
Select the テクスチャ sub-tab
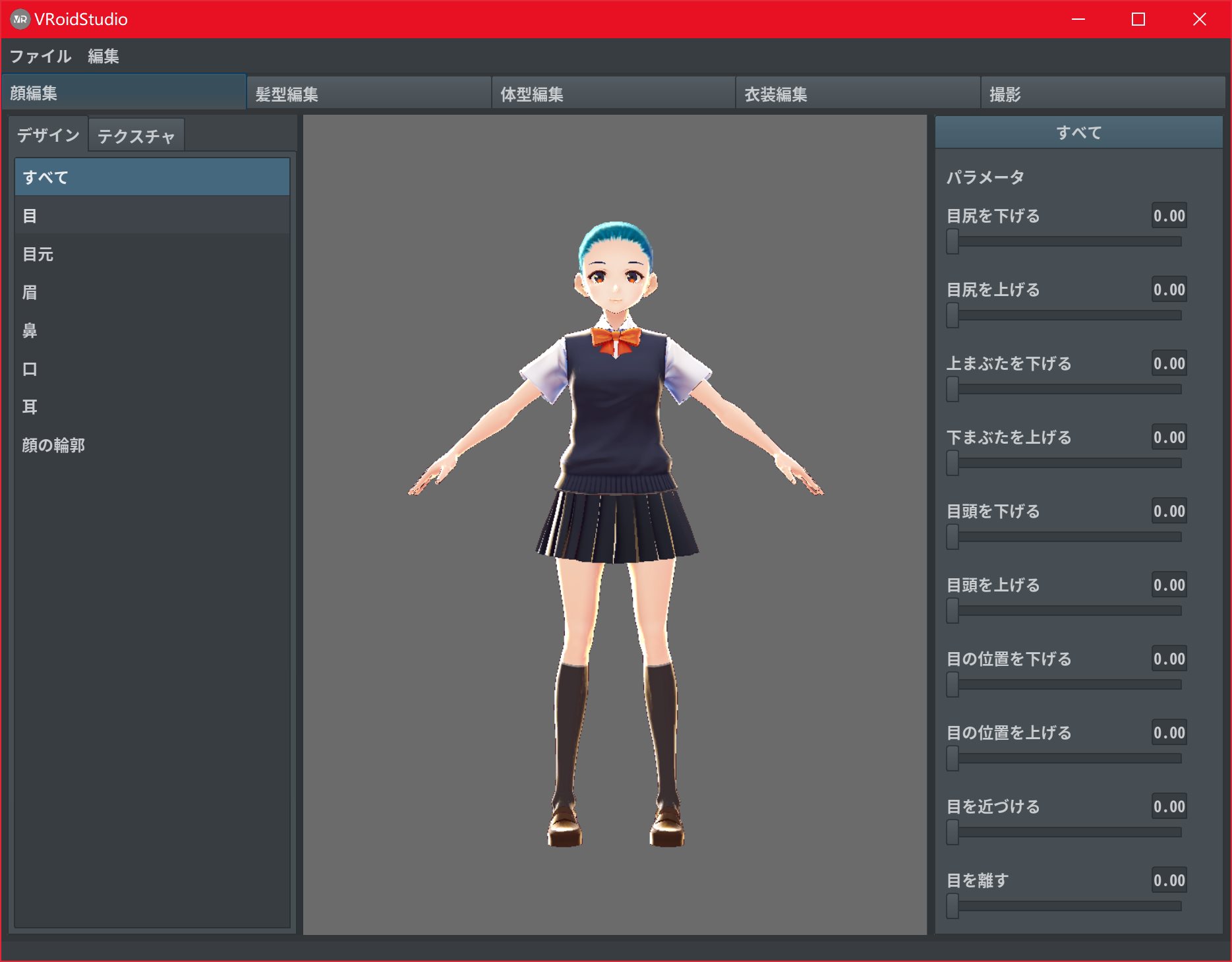pos(136,136)
